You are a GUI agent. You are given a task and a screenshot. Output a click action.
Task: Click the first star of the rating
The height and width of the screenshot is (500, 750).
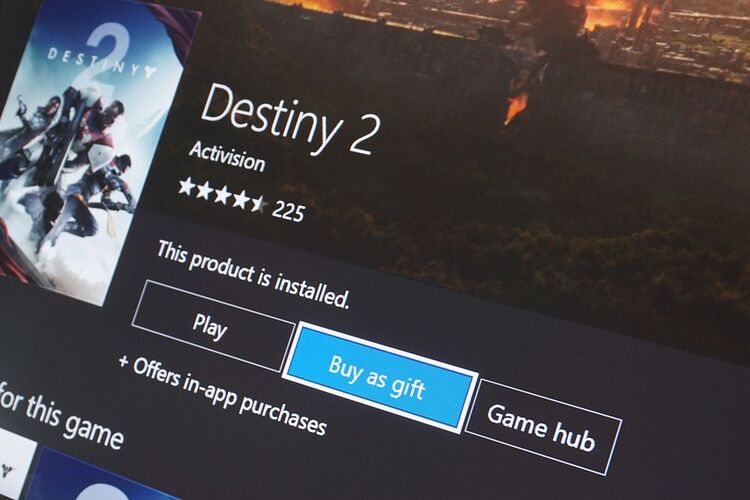[187, 187]
